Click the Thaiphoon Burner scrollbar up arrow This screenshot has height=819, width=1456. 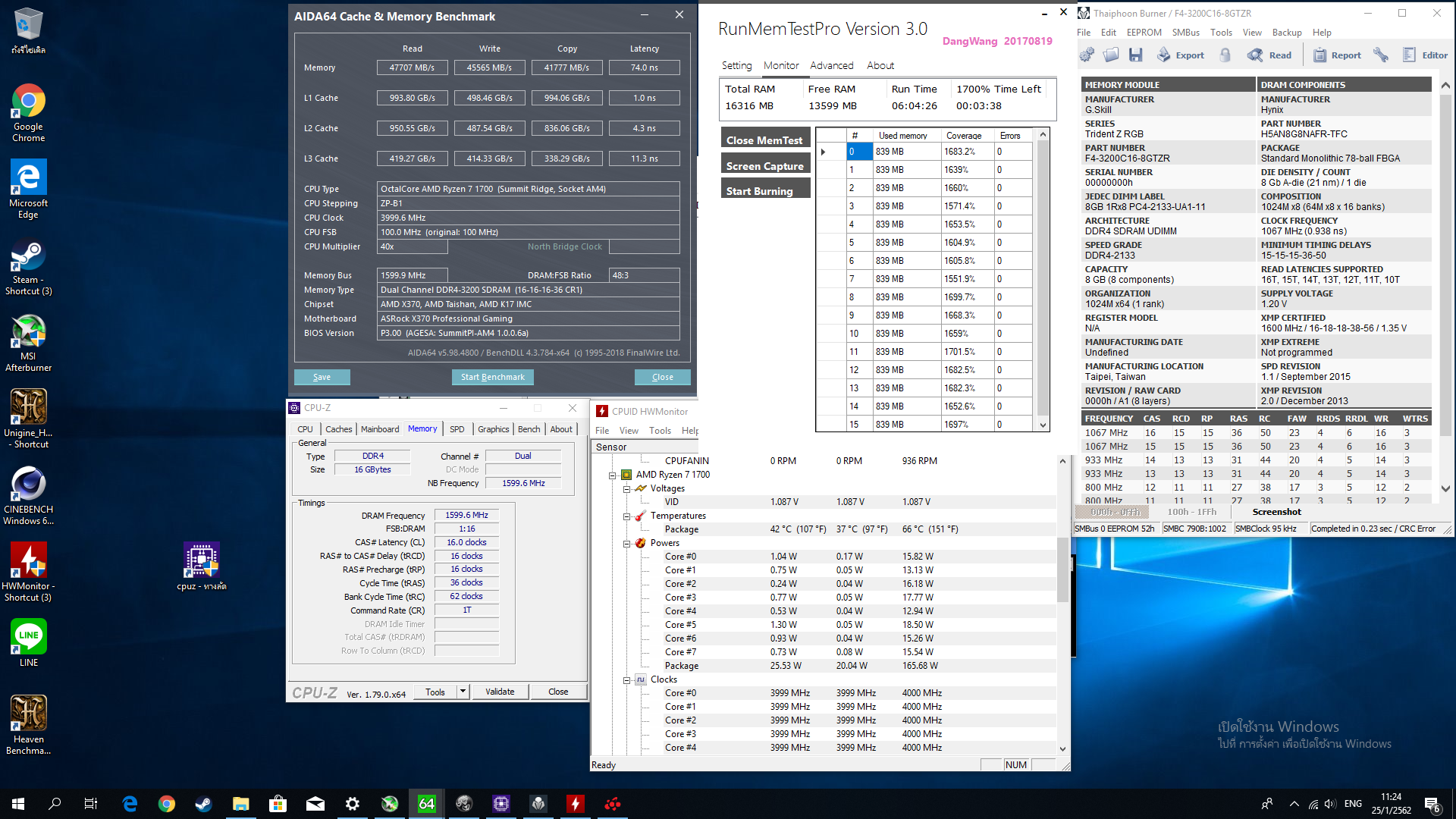[1445, 86]
